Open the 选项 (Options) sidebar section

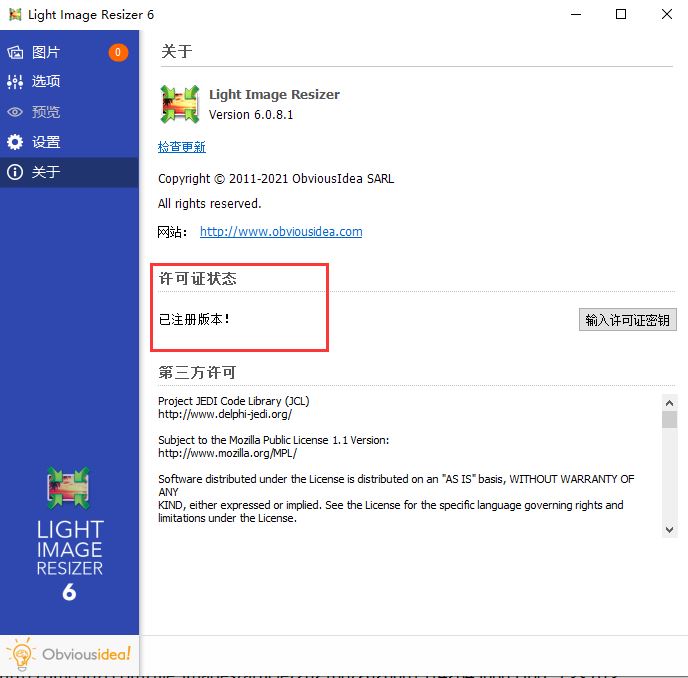pos(69,82)
